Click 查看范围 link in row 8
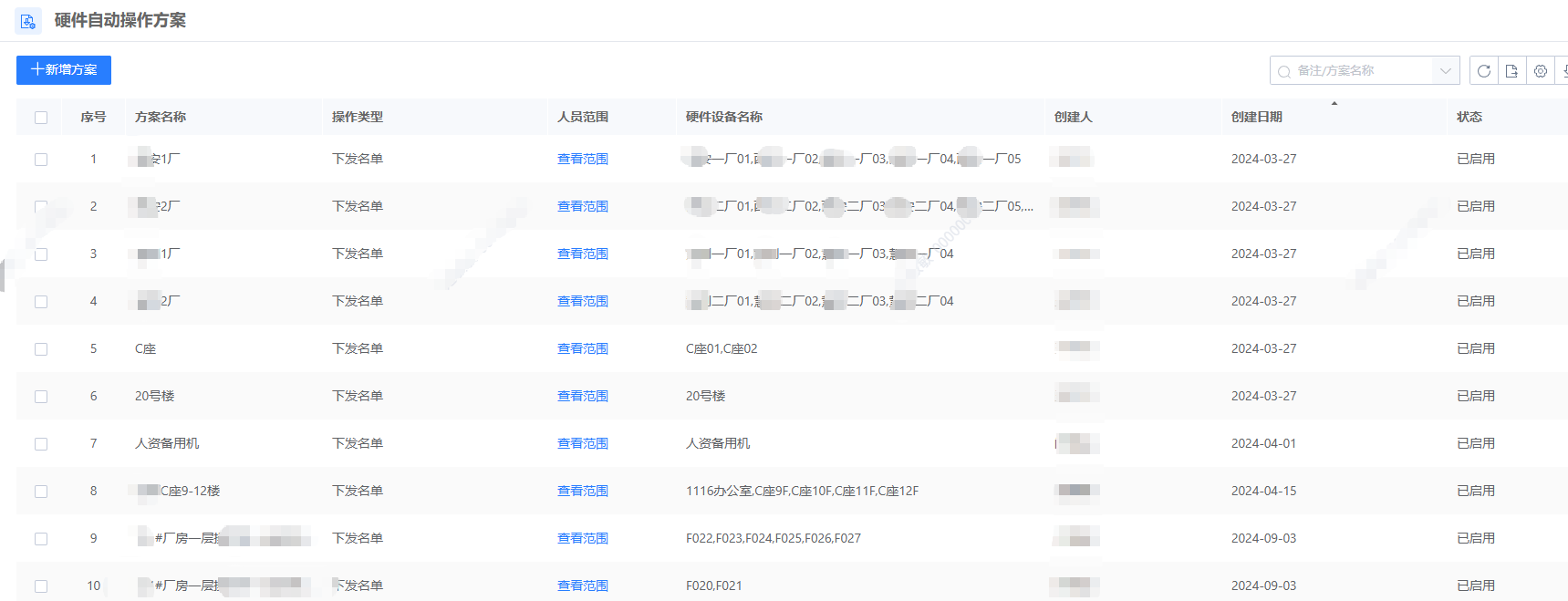 (582, 492)
